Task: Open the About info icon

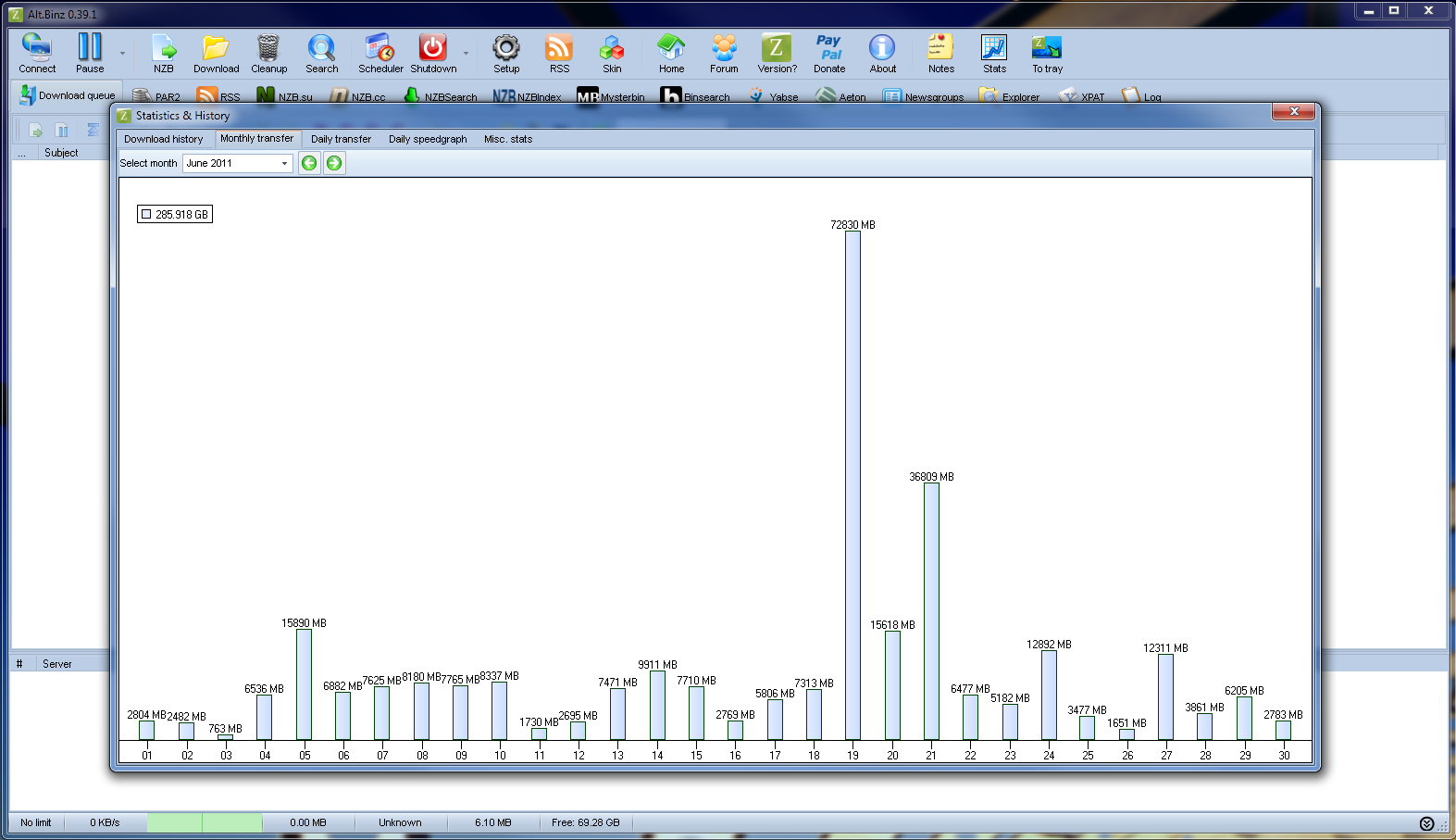Action: point(882,53)
